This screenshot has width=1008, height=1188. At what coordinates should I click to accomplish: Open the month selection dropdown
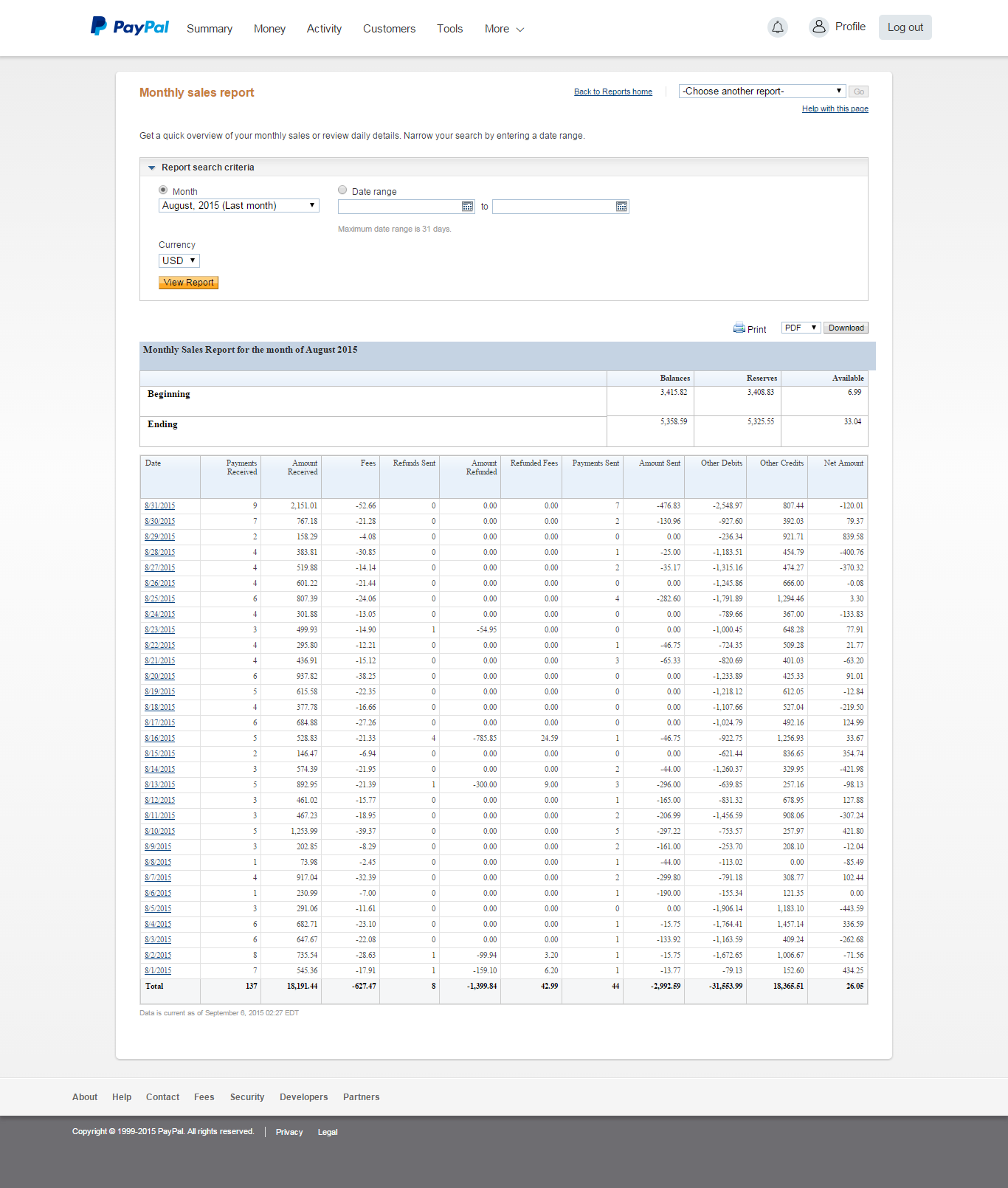pos(239,206)
